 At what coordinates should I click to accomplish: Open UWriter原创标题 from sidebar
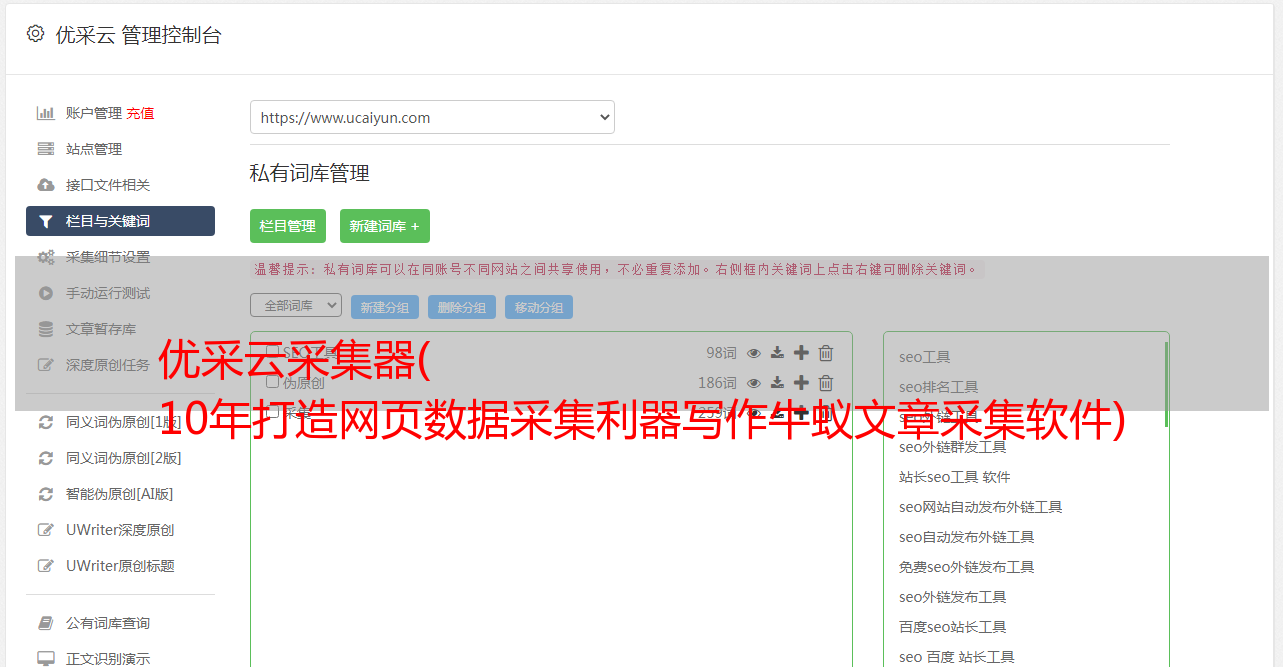[x=120, y=566]
